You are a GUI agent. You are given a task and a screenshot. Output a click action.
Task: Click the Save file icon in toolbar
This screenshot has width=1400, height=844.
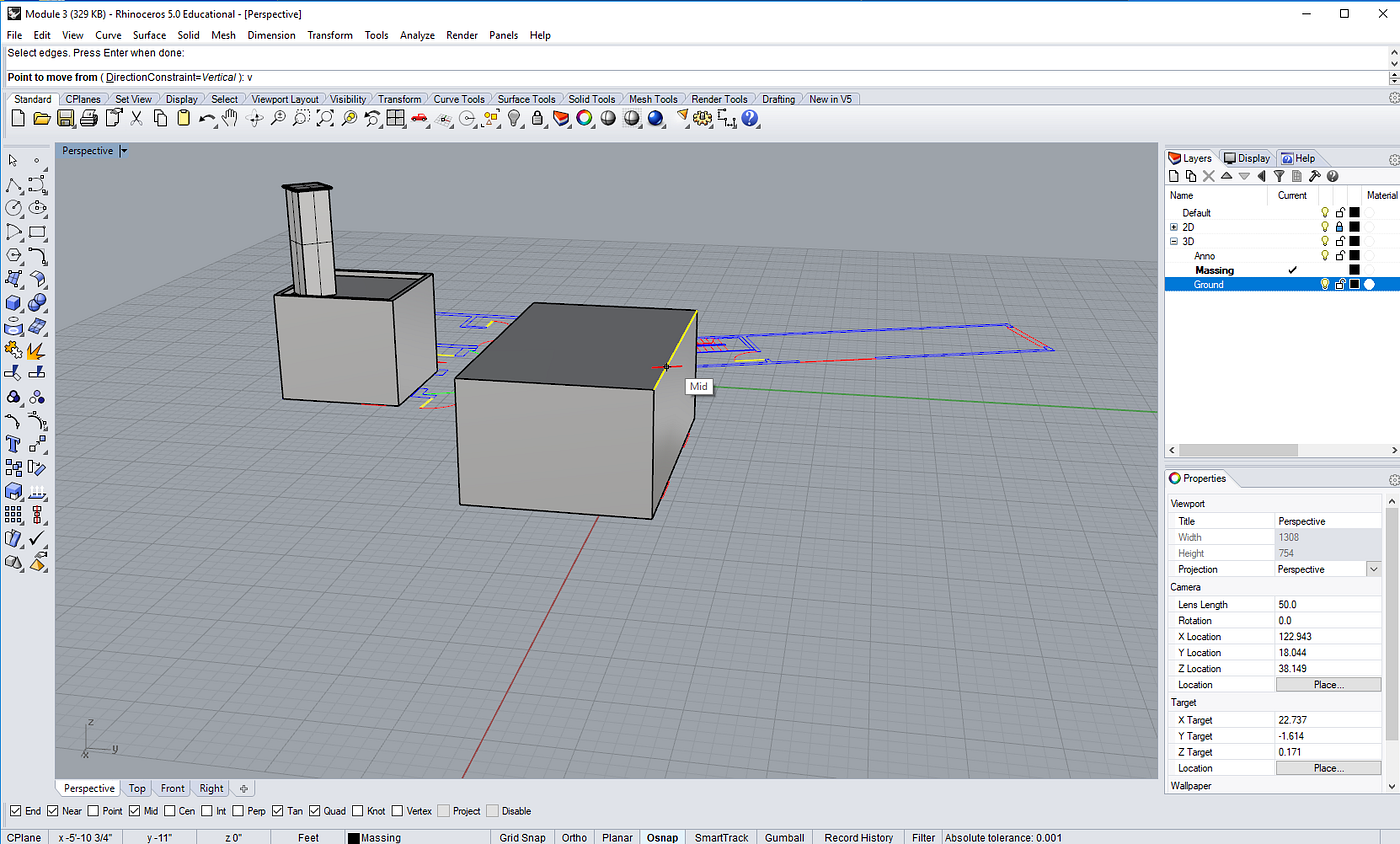[x=65, y=119]
